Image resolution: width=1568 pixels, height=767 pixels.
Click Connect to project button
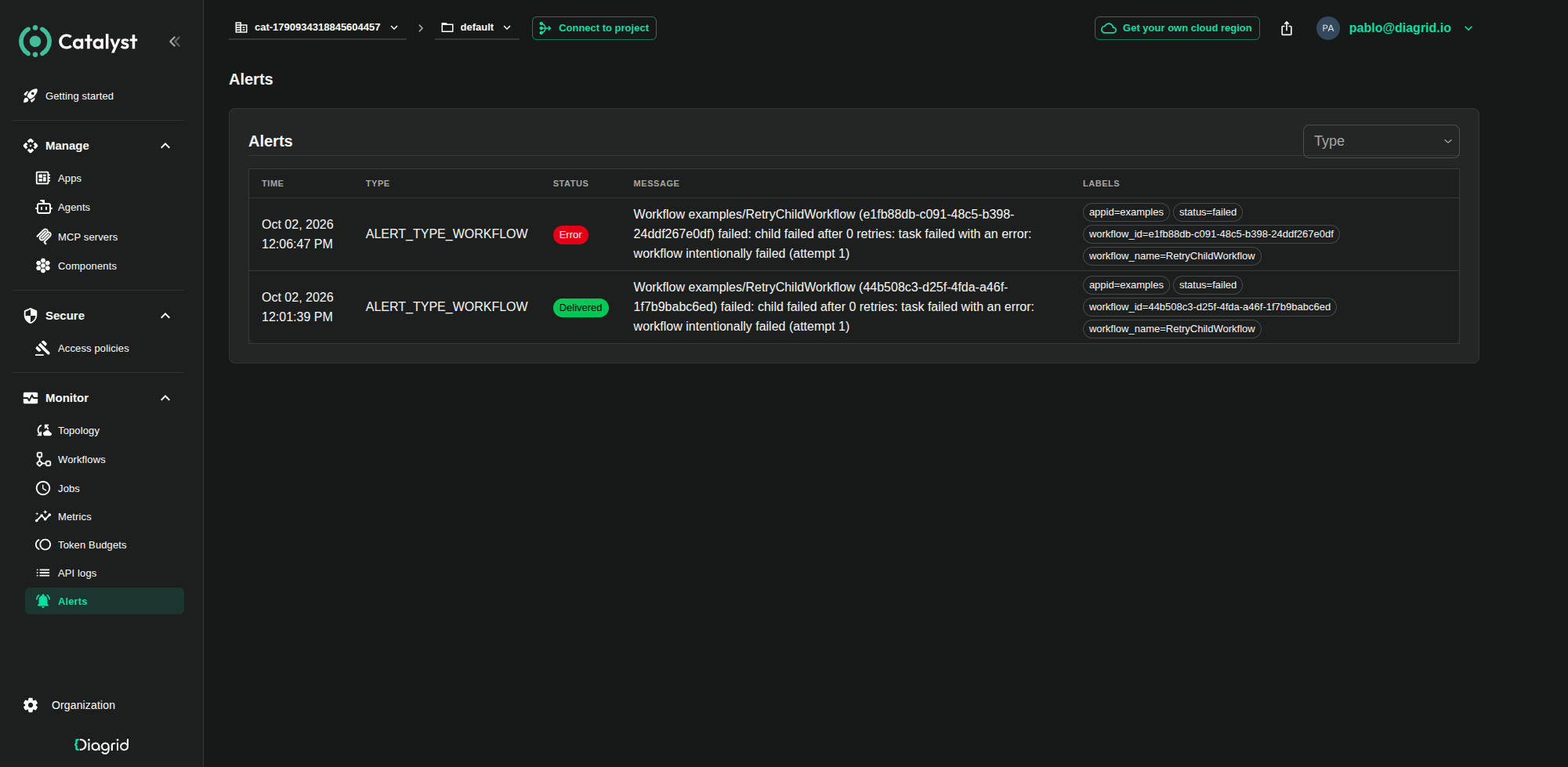(594, 28)
